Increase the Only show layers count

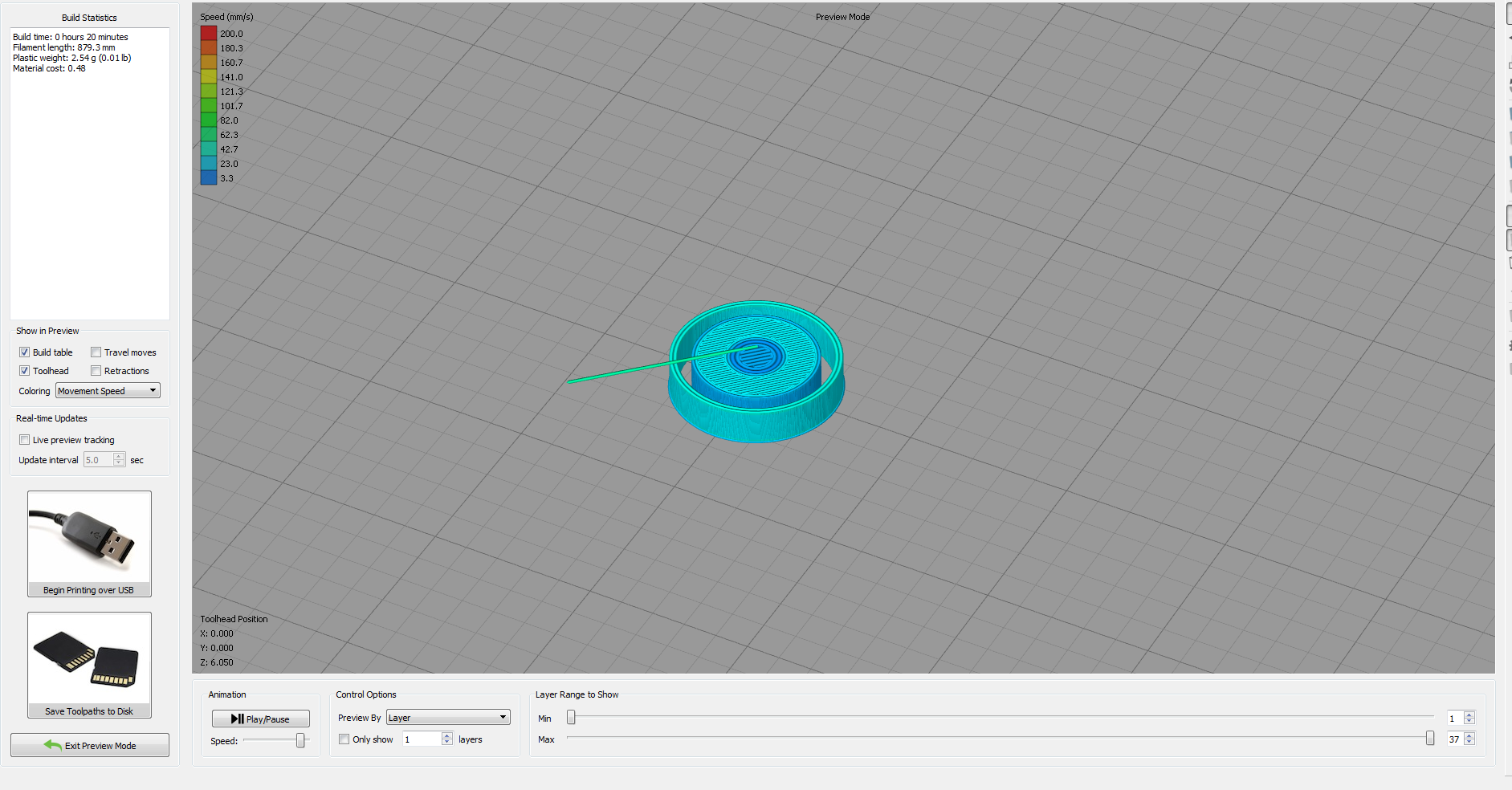point(447,735)
